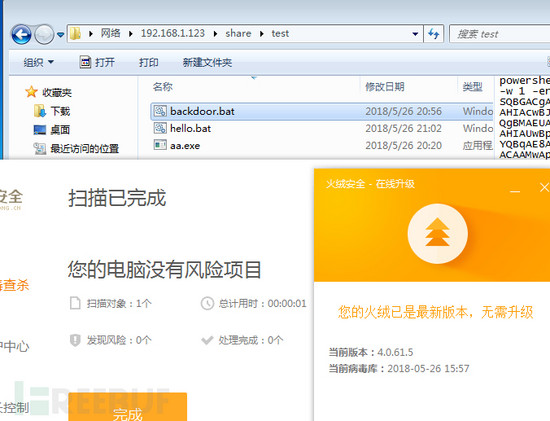Go back with the Explorer back arrow
The width and height of the screenshot is (550, 421).
tap(21, 34)
